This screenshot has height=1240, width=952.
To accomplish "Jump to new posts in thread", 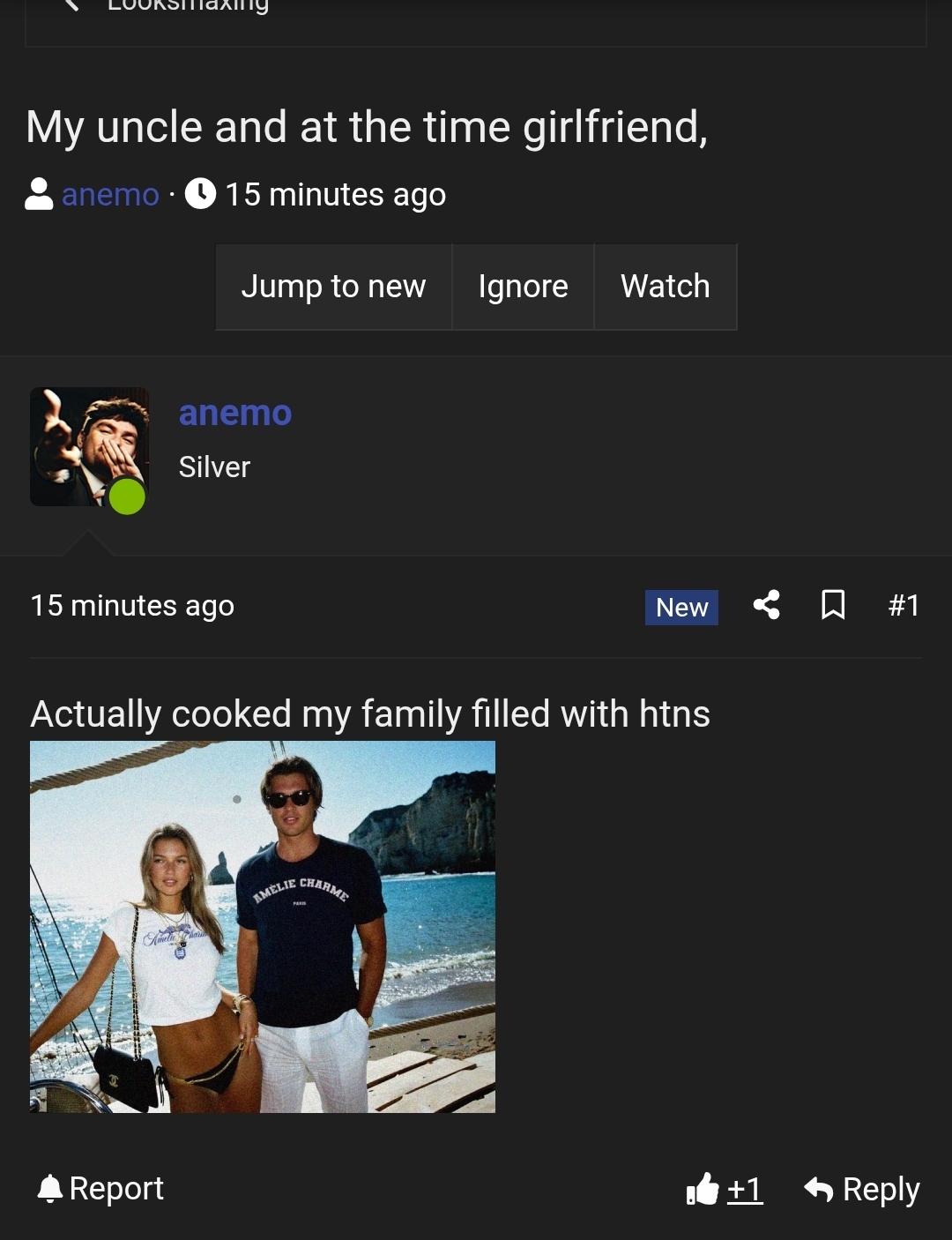I will [x=333, y=287].
